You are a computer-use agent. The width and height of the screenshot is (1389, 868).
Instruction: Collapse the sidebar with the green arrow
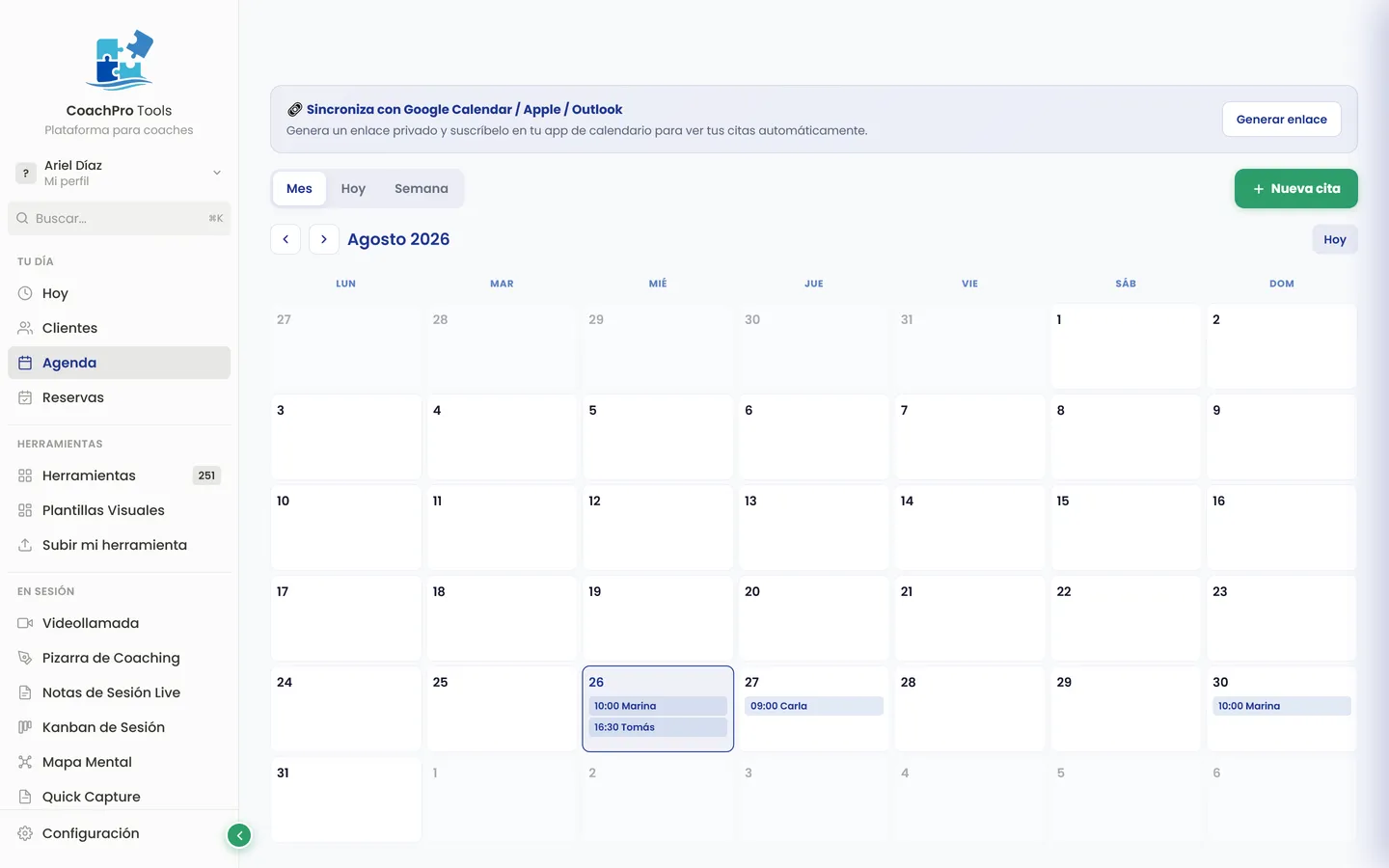click(239, 835)
